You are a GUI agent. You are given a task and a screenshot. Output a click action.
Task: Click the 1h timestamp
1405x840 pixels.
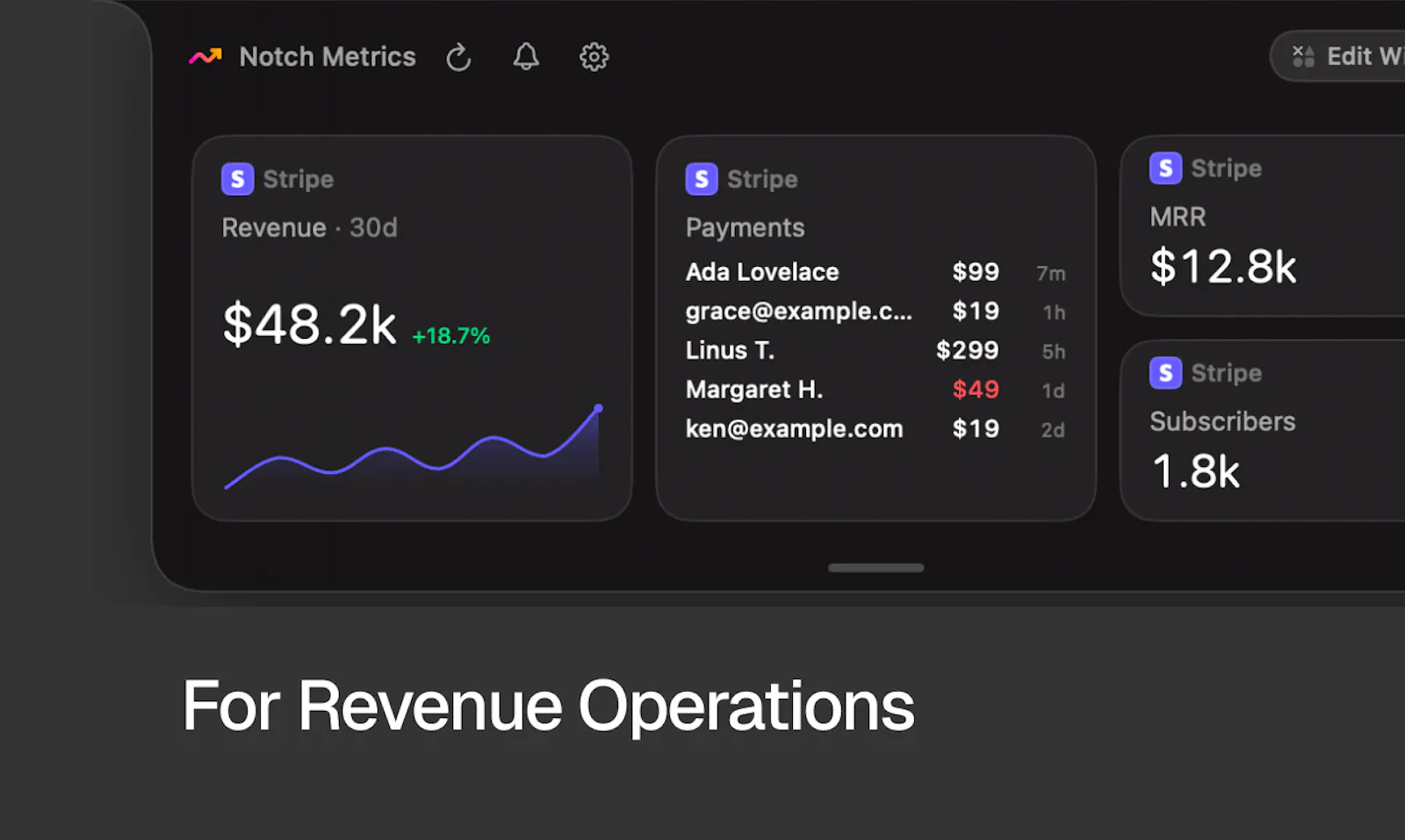[x=1054, y=312]
